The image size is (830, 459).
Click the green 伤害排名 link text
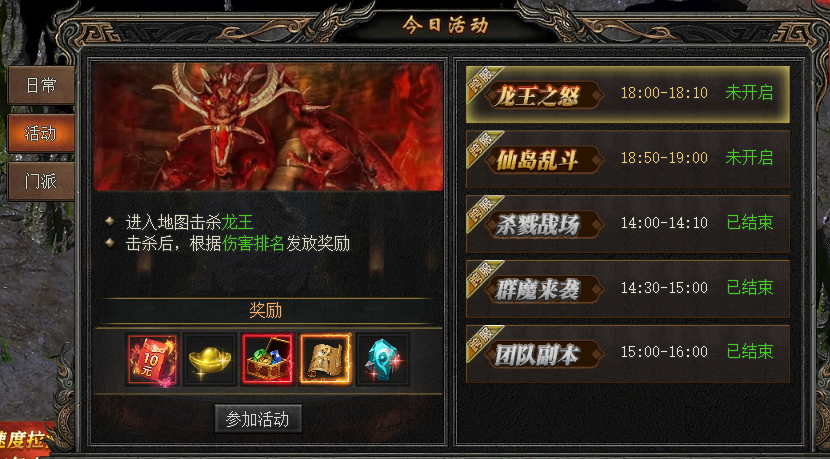pos(253,244)
